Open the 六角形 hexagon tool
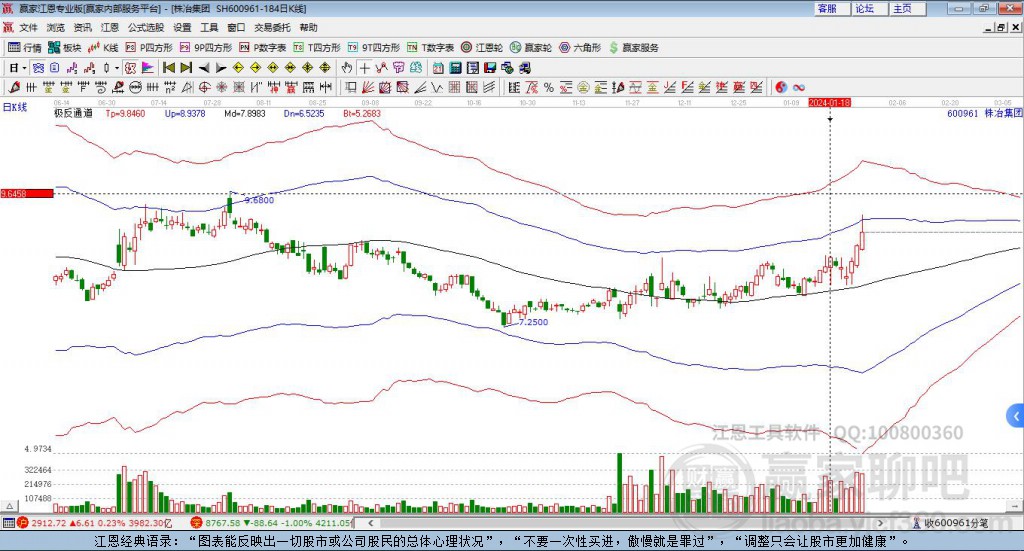The width and height of the screenshot is (1024, 551). (580, 47)
